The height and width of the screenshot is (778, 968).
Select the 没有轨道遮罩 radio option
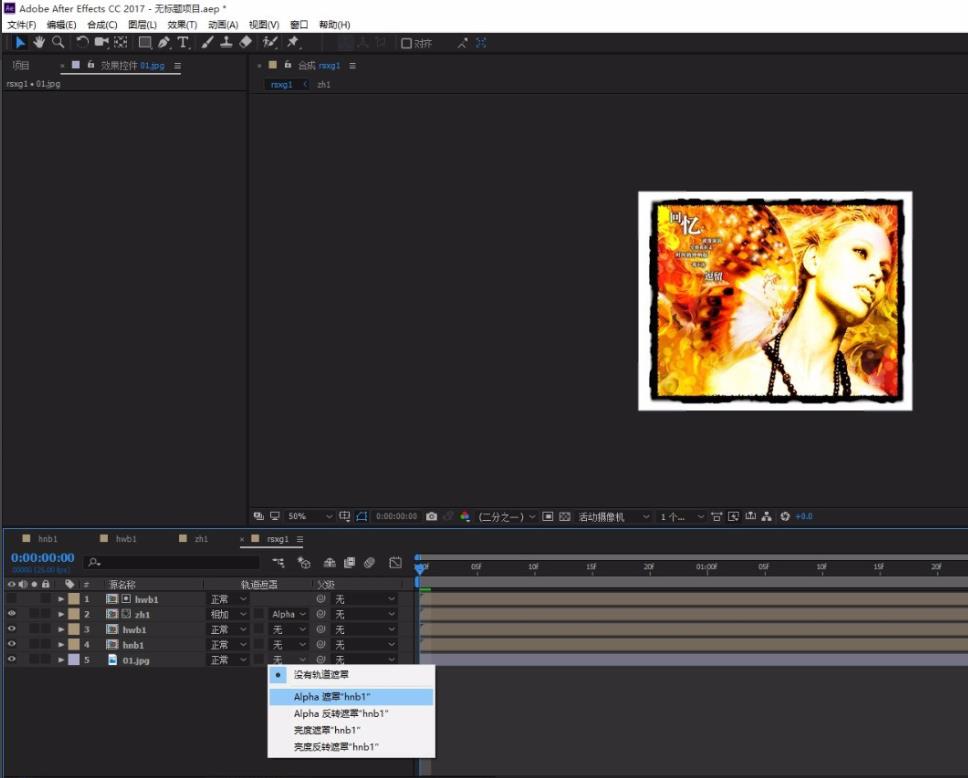click(351, 675)
